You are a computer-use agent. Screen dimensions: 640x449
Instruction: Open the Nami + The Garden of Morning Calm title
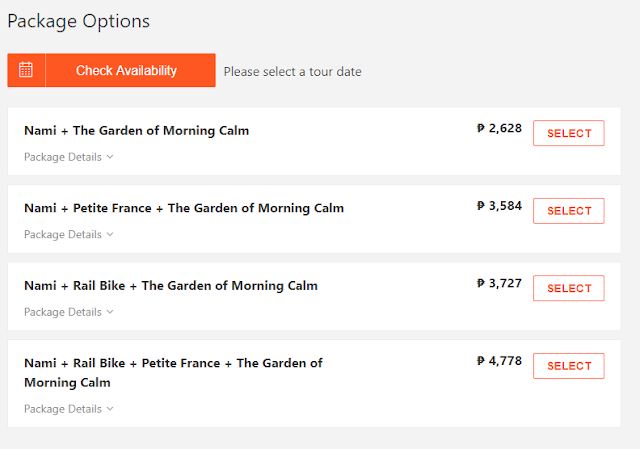click(136, 131)
